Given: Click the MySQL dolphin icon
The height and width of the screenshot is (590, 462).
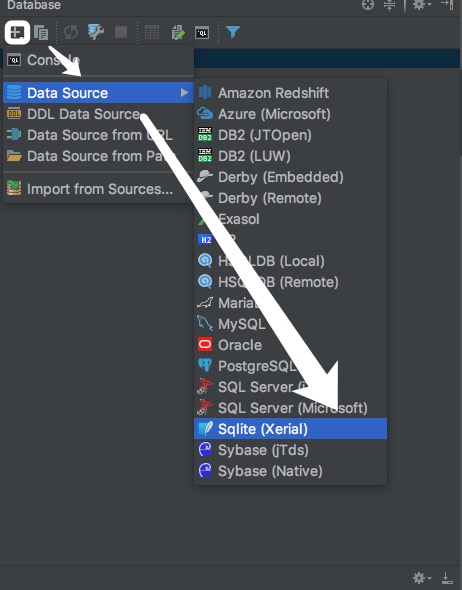Looking at the screenshot, I should (205, 323).
